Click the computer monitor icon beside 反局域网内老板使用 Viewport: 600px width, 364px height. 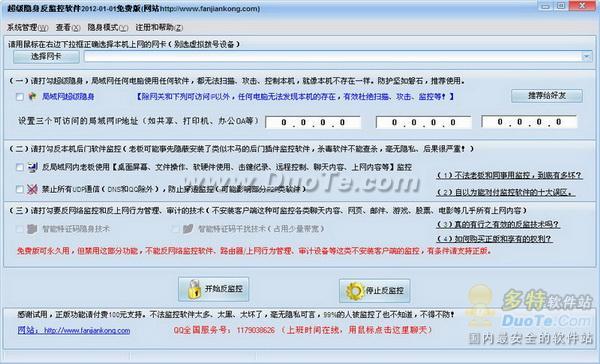point(33,167)
